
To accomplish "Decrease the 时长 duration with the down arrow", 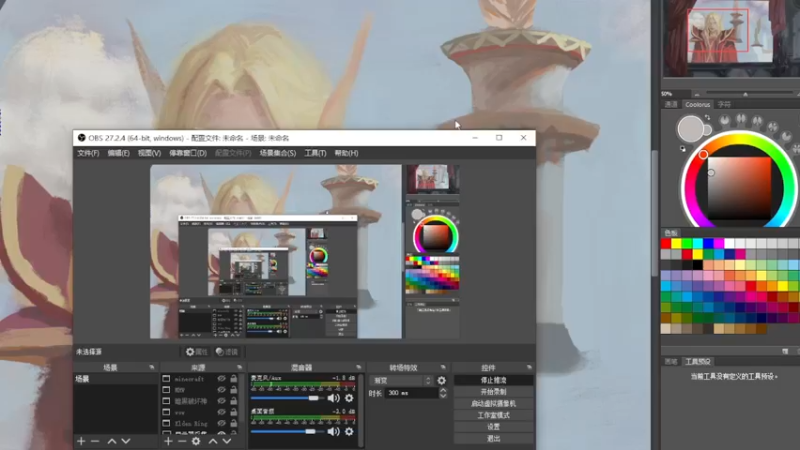I will pos(443,395).
